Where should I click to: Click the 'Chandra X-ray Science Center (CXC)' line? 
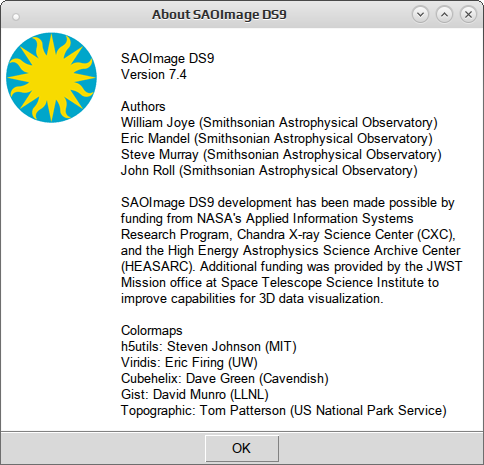point(288,234)
